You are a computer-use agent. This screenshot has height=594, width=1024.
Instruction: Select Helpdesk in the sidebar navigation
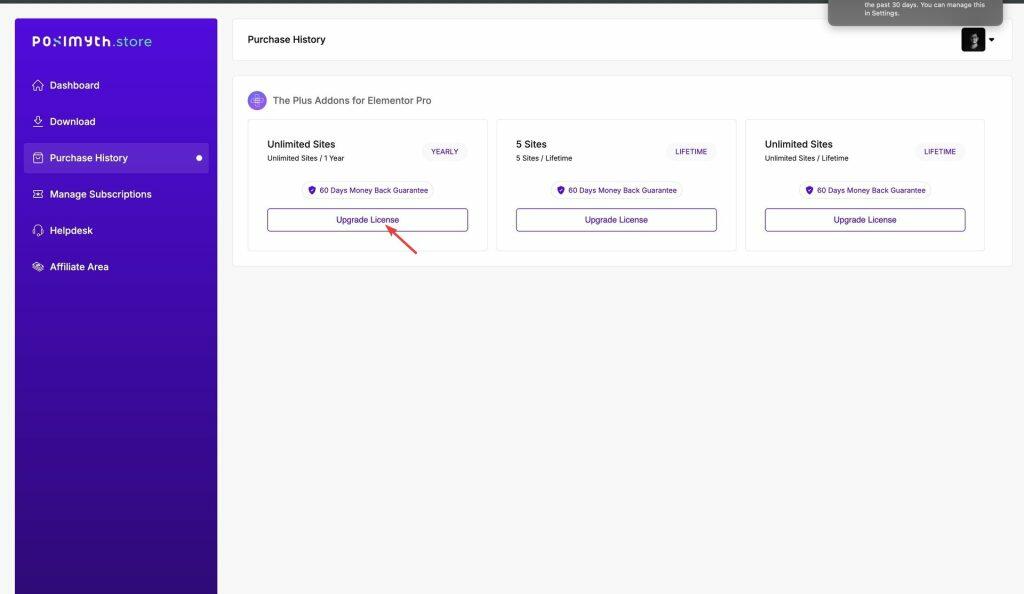tap(71, 230)
